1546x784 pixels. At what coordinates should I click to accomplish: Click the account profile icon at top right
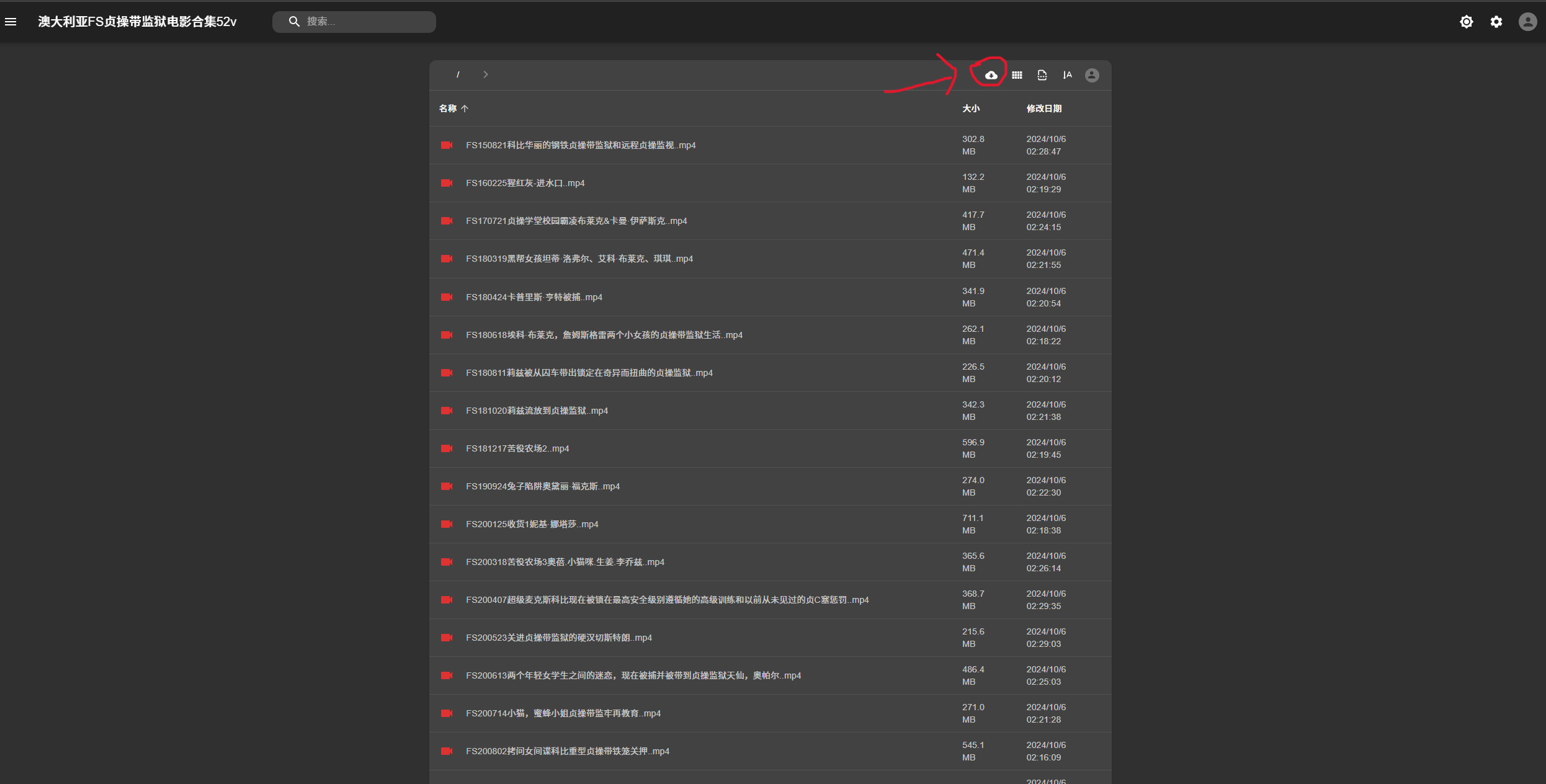1527,22
